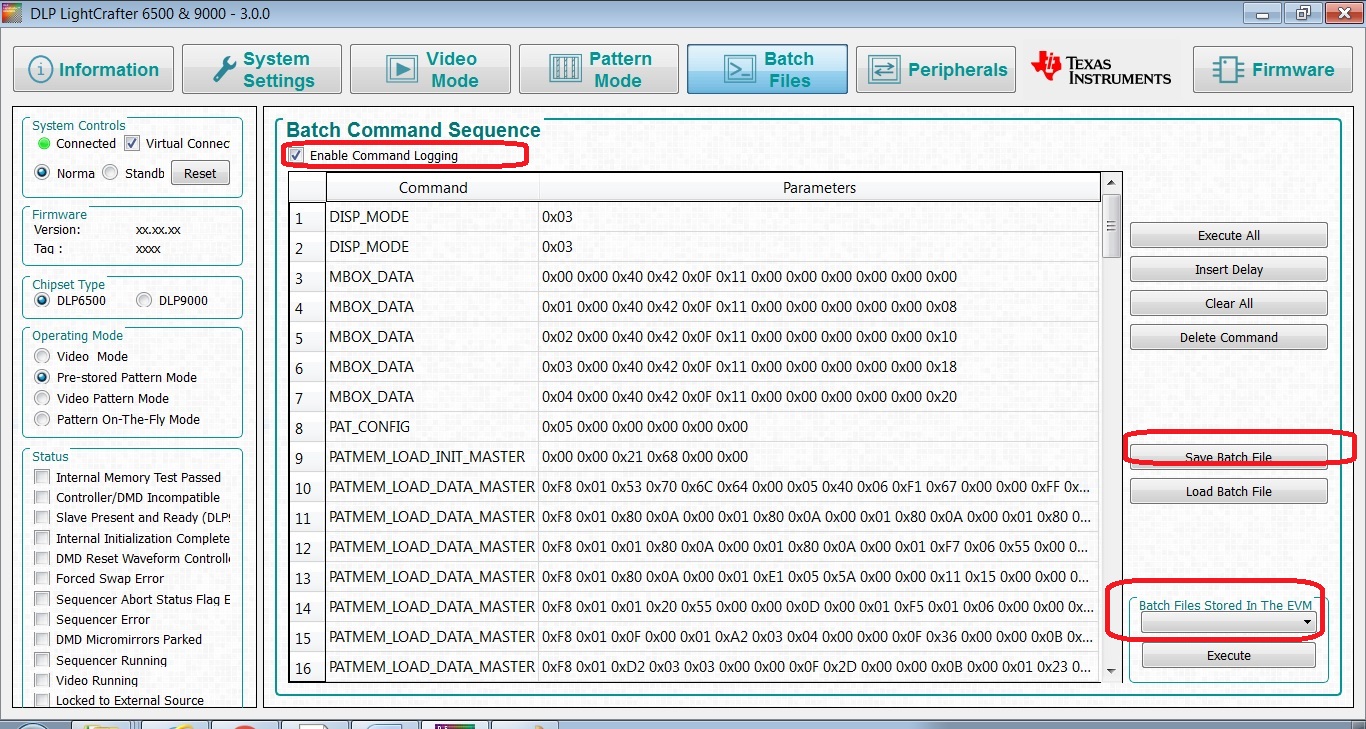The image size is (1366, 729).
Task: Click the Clear All button
Action: click(x=1229, y=304)
